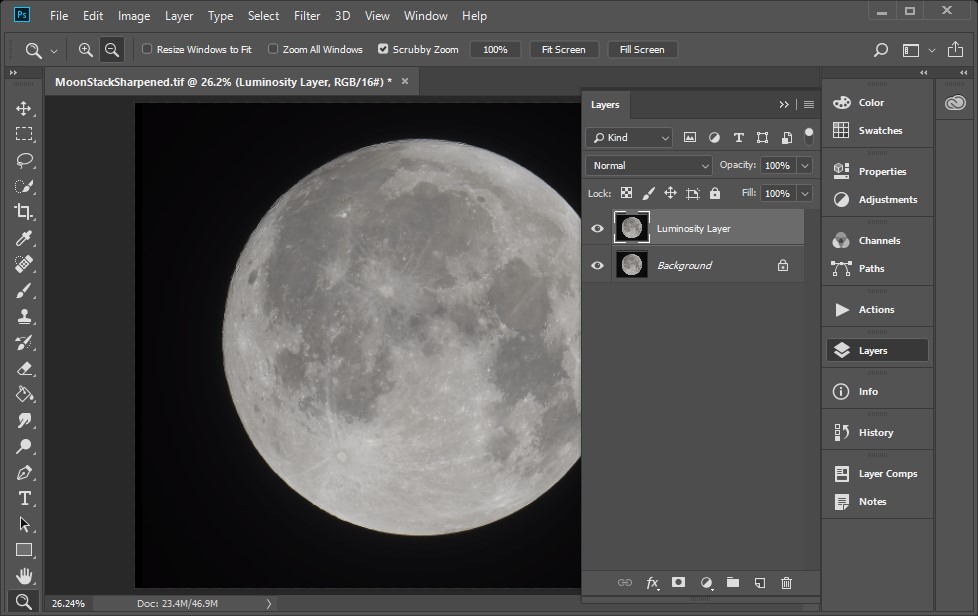The height and width of the screenshot is (616, 978).
Task: Enable Resize Windows to Fit checkbox
Action: tap(147, 49)
